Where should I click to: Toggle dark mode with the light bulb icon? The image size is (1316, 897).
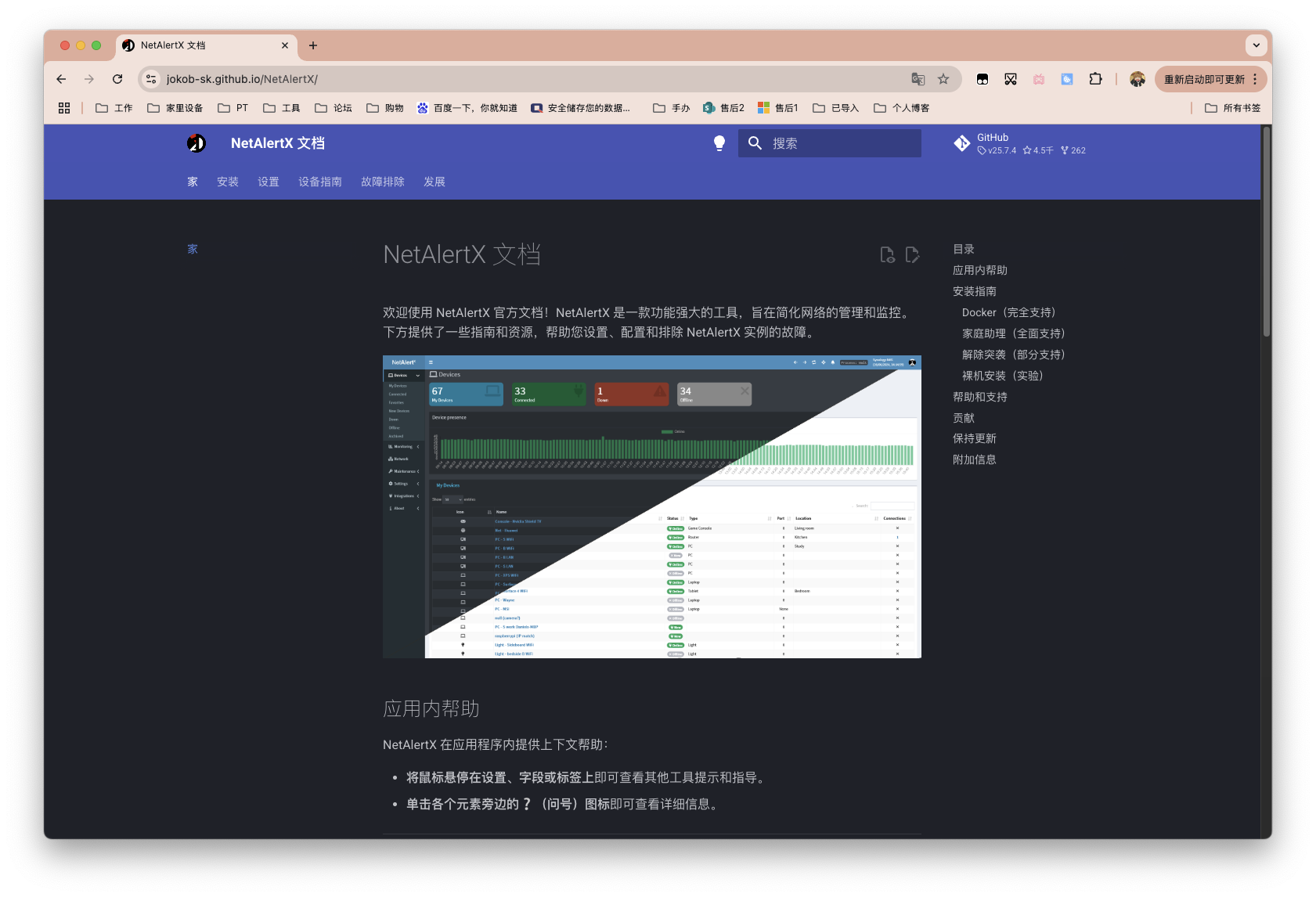pyautogui.click(x=719, y=143)
